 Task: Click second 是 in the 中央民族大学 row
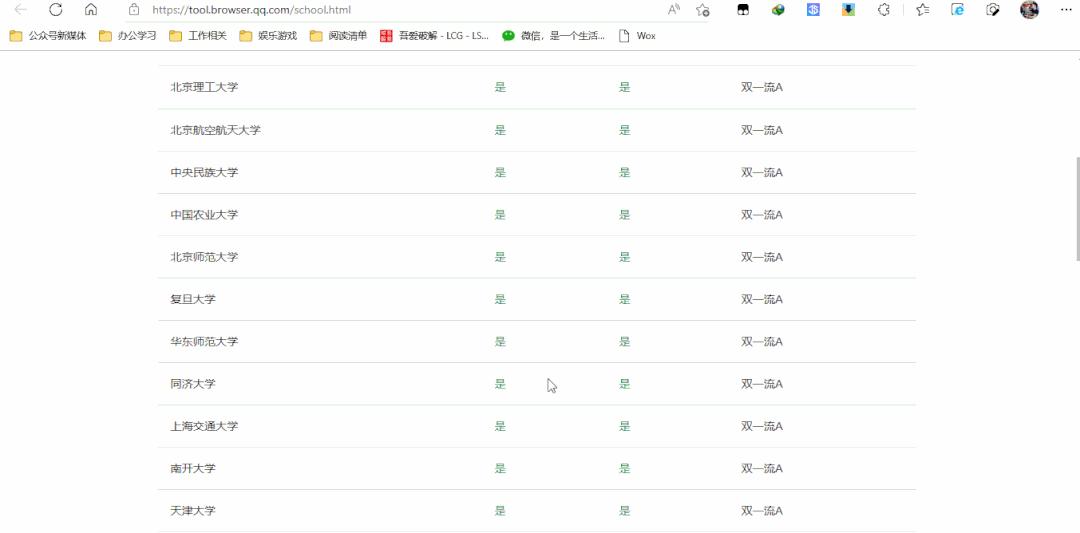pyautogui.click(x=625, y=172)
